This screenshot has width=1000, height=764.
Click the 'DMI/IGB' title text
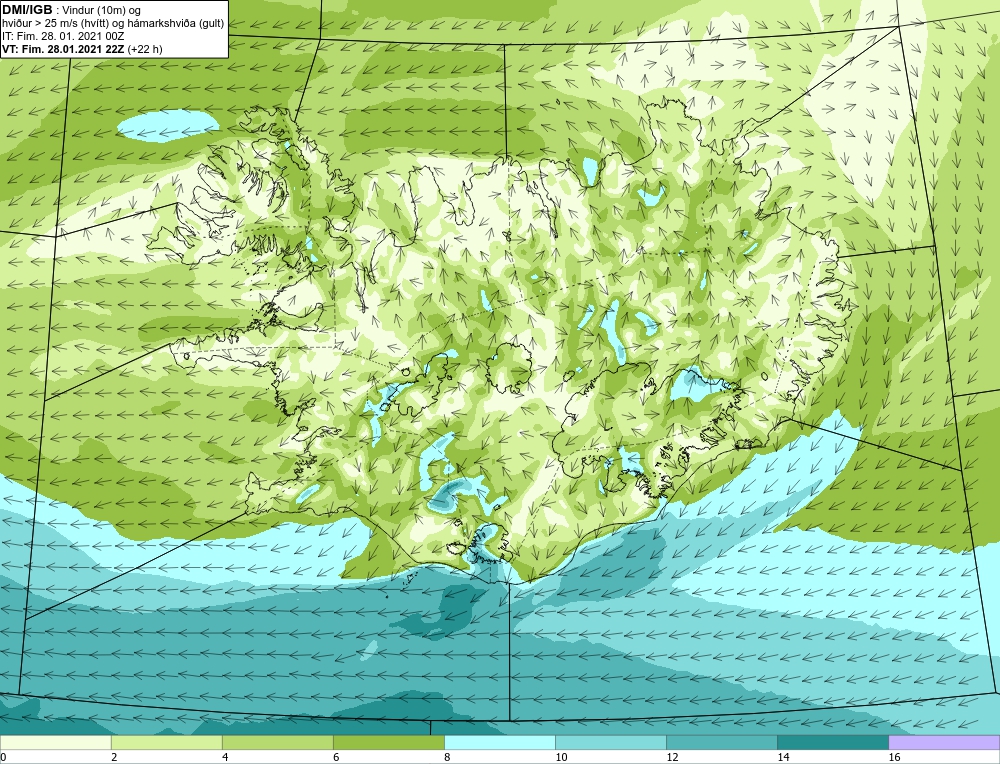coord(27,10)
